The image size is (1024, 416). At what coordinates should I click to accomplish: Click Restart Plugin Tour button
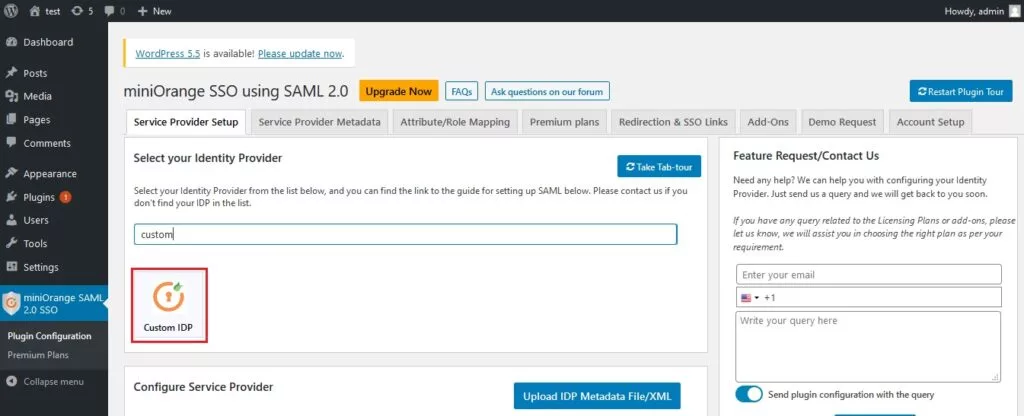pos(961,91)
